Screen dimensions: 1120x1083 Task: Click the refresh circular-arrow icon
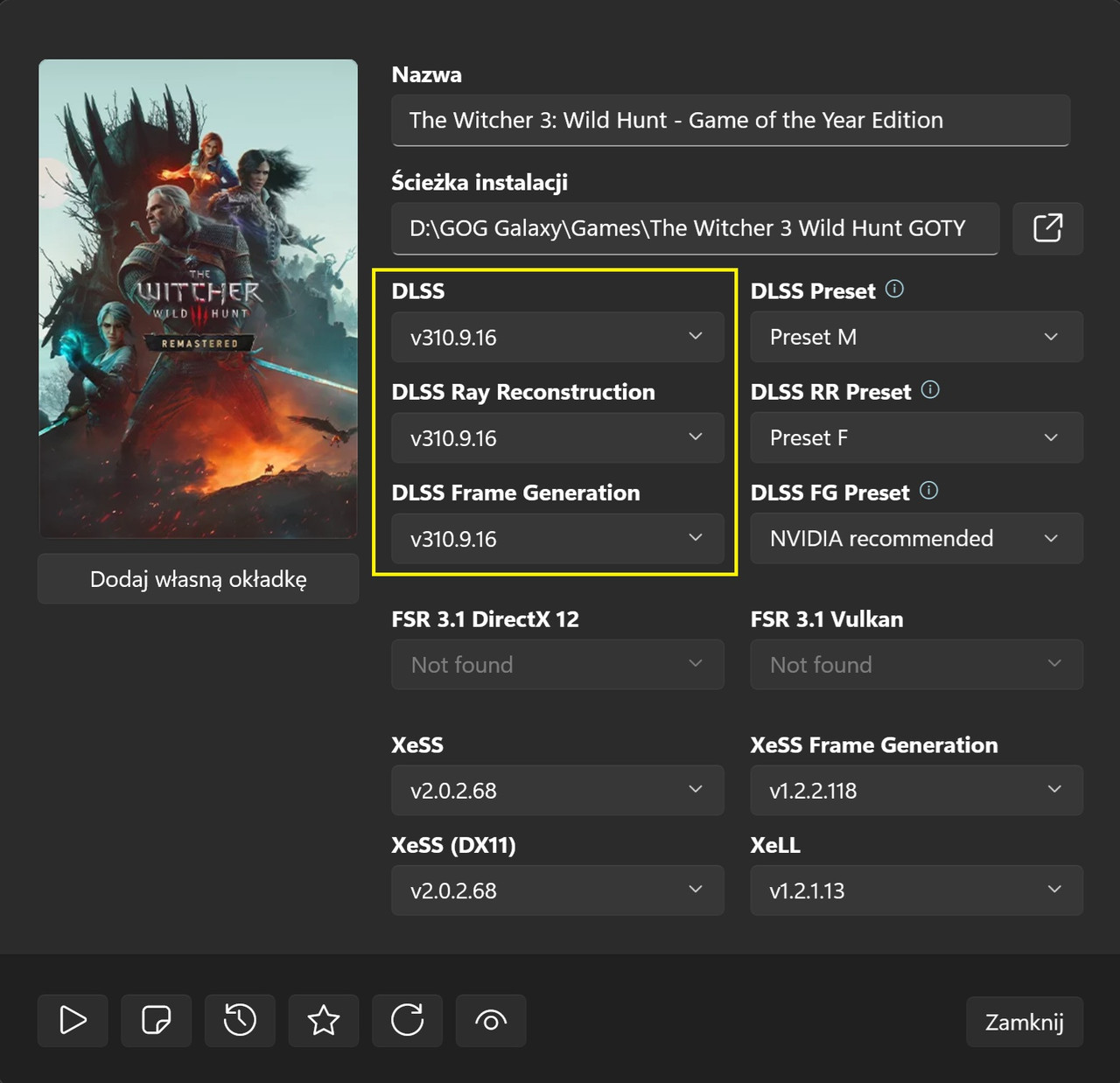pos(407,1020)
